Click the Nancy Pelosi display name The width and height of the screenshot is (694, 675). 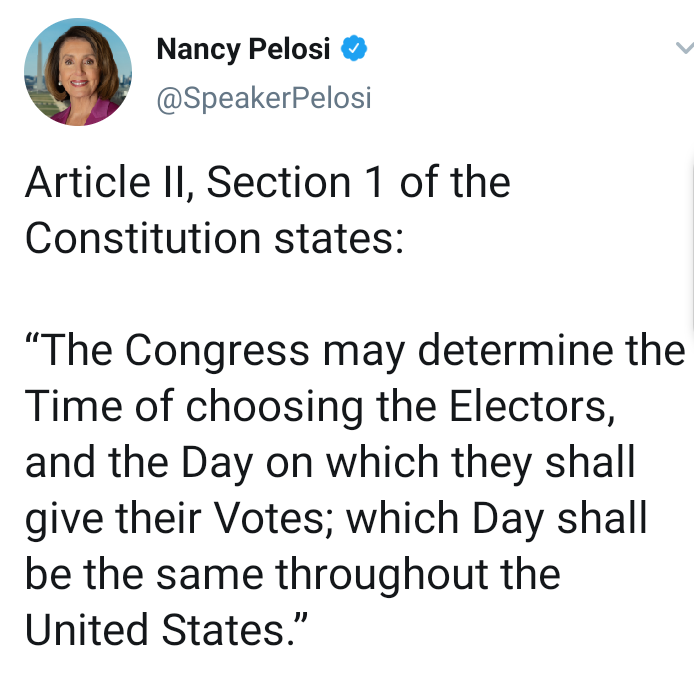[243, 49]
